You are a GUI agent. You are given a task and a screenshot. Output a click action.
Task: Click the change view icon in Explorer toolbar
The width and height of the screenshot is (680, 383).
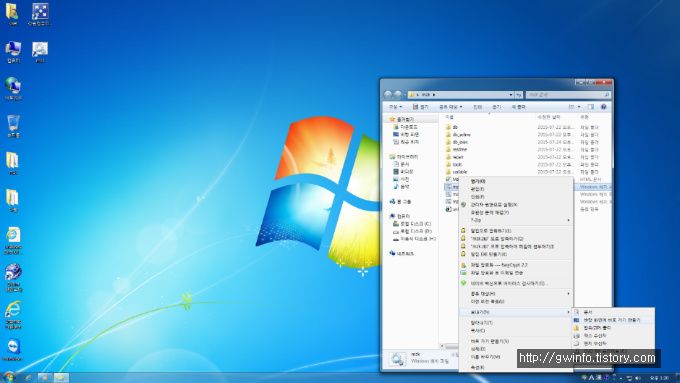[572, 107]
